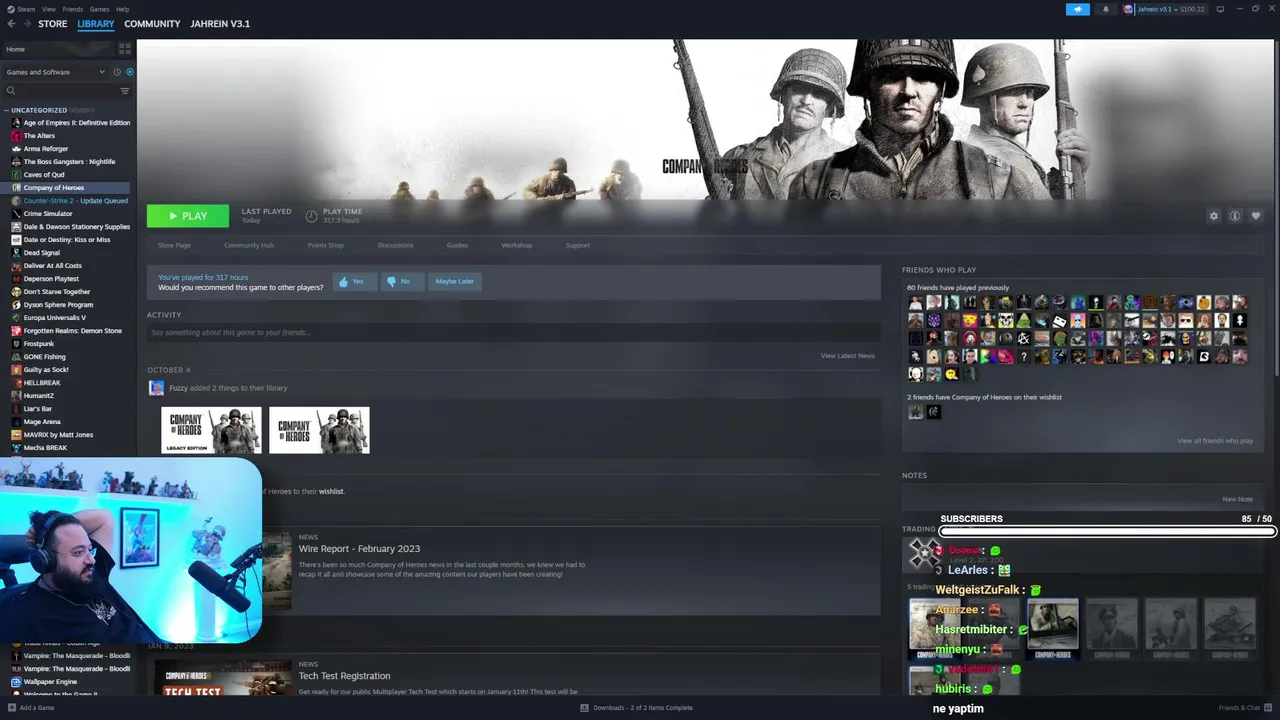This screenshot has height=720, width=1280.
Task: Open the notifications bell
Action: (x=1106, y=9)
